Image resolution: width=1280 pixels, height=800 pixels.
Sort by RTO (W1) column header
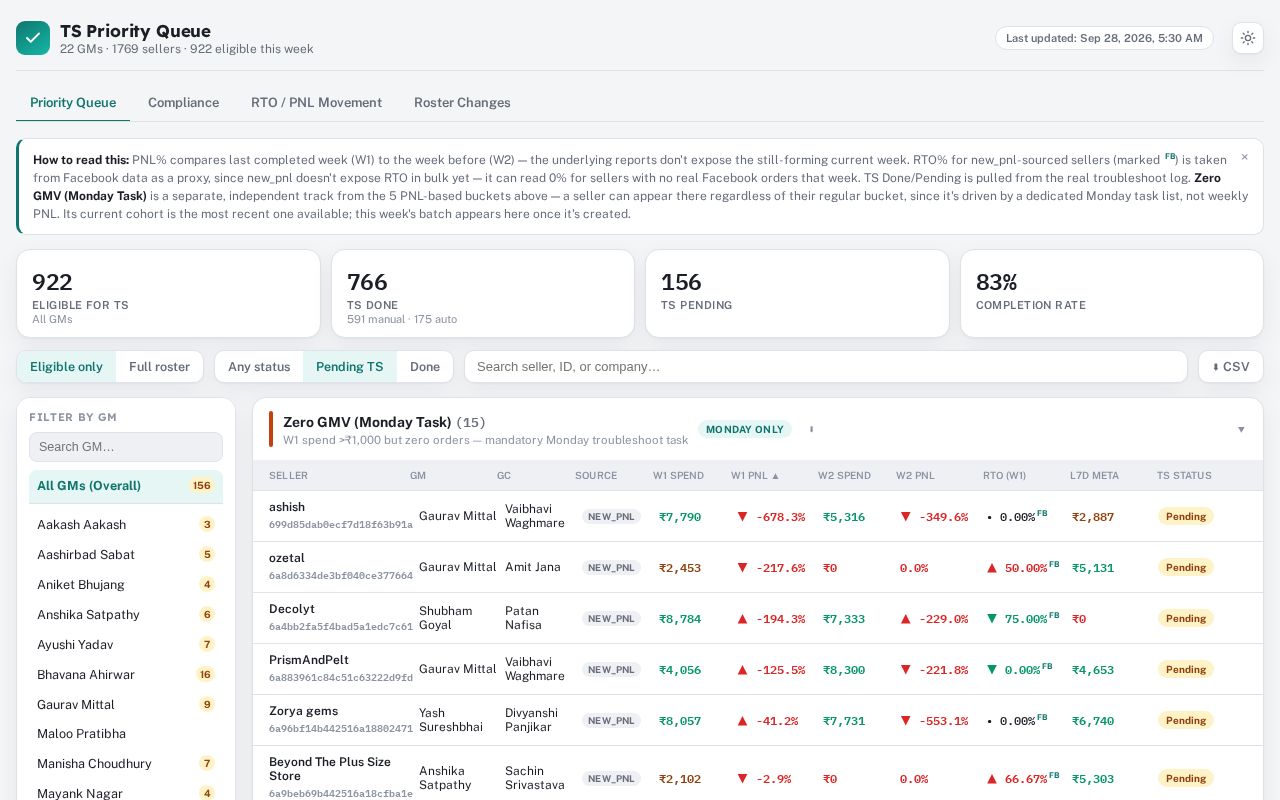point(1004,476)
